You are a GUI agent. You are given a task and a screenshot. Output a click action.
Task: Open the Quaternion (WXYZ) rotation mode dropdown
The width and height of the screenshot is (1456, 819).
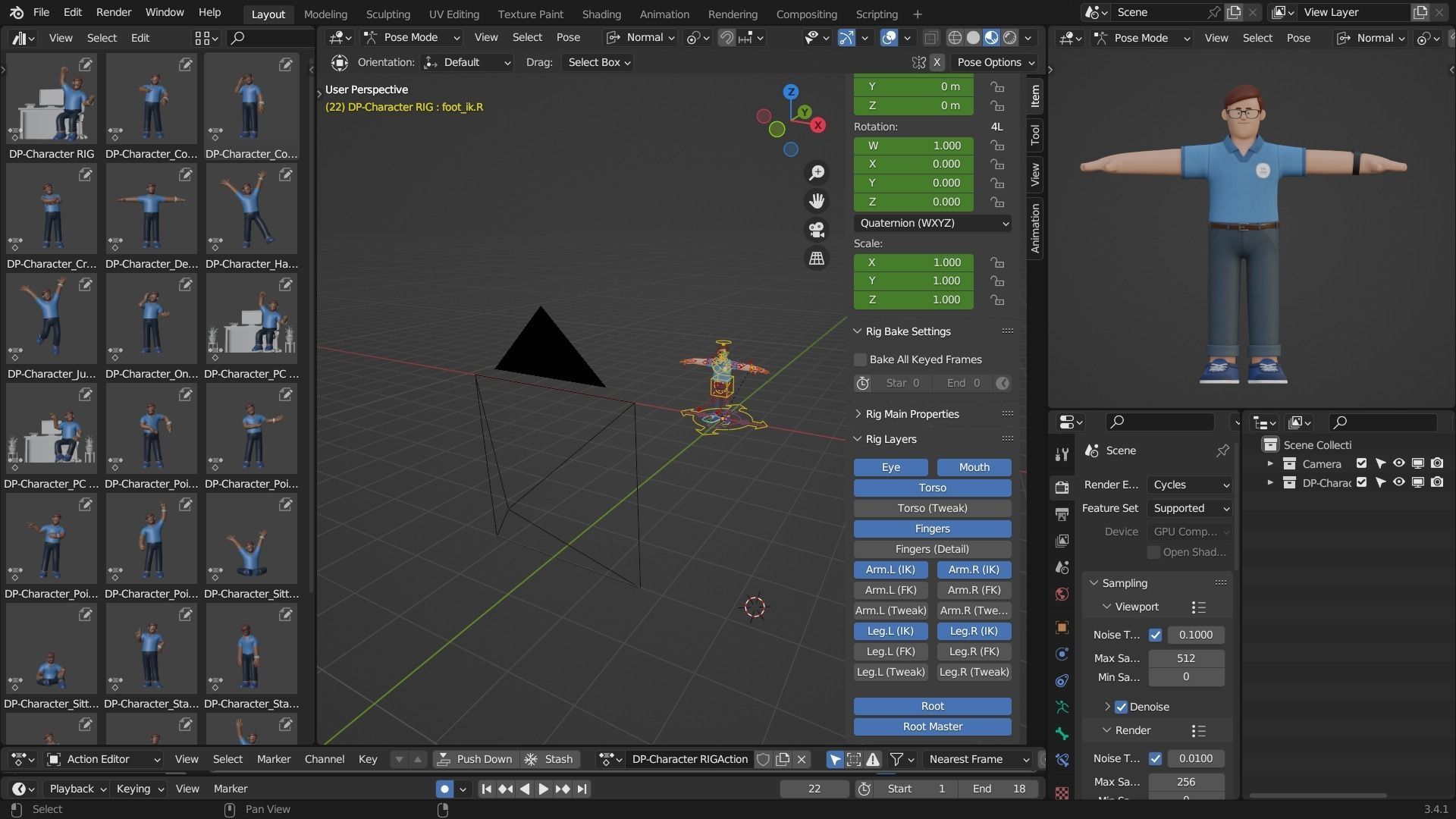[932, 223]
